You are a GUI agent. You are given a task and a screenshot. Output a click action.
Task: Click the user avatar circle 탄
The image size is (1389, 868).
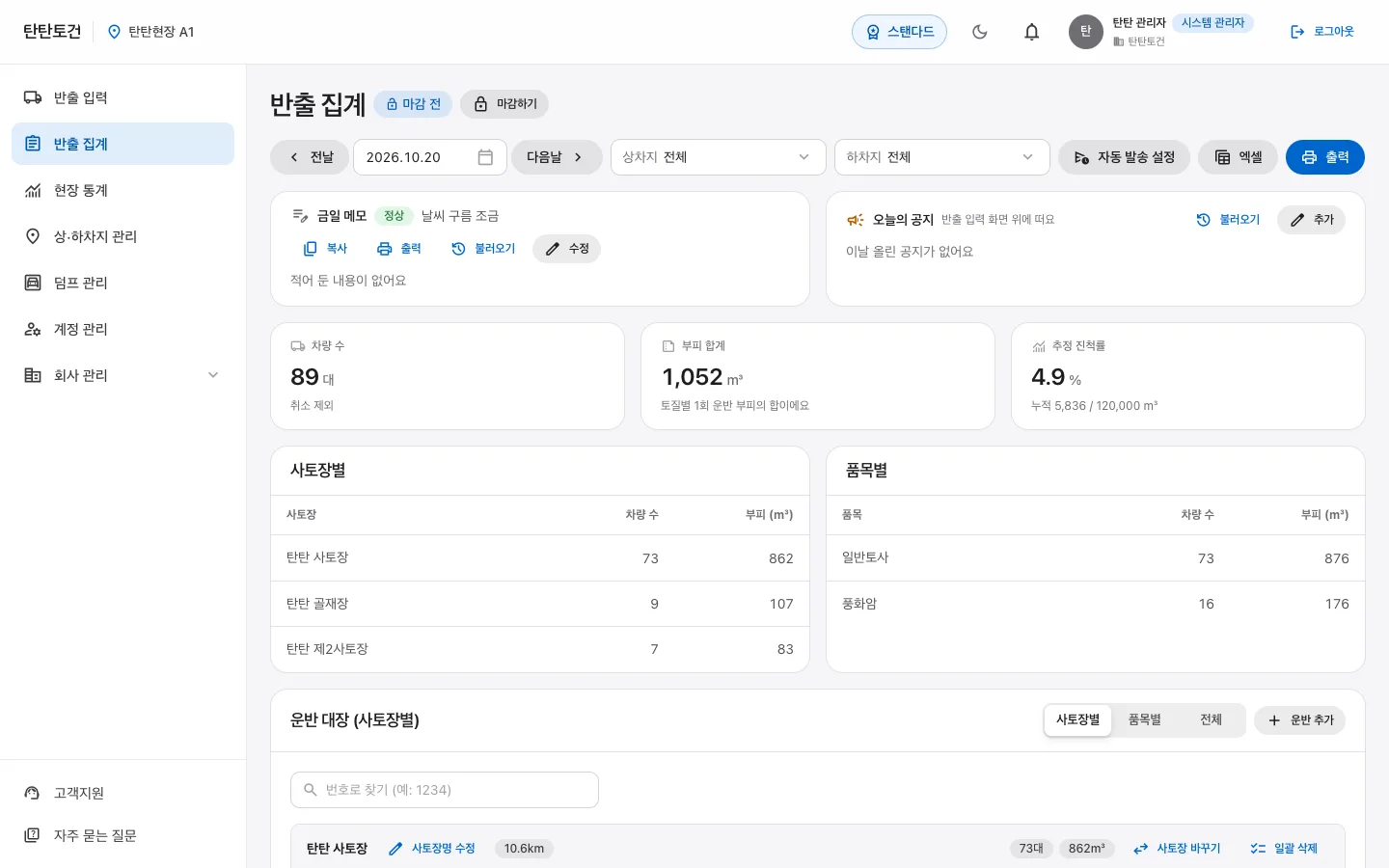(x=1086, y=32)
